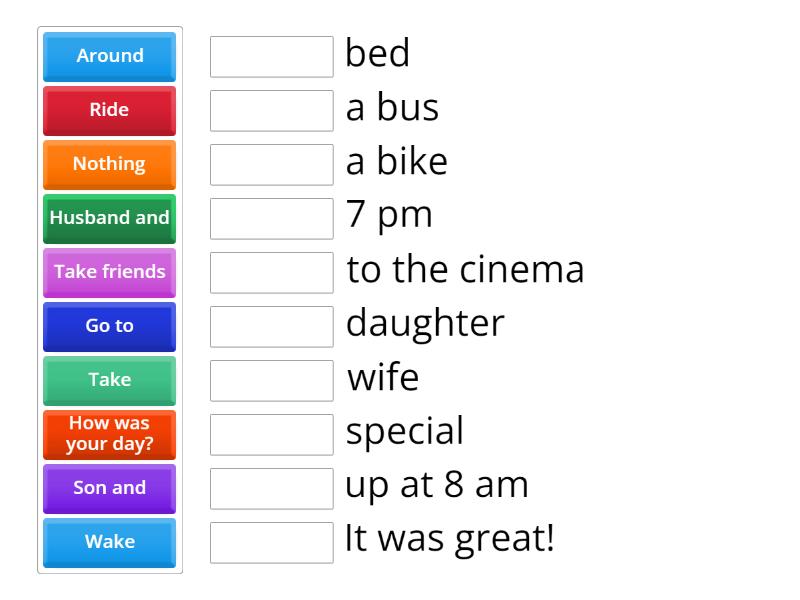Image resolution: width=800 pixels, height=600 pixels.
Task: Click the purple 'Son and' tile
Action: [x=109, y=488]
